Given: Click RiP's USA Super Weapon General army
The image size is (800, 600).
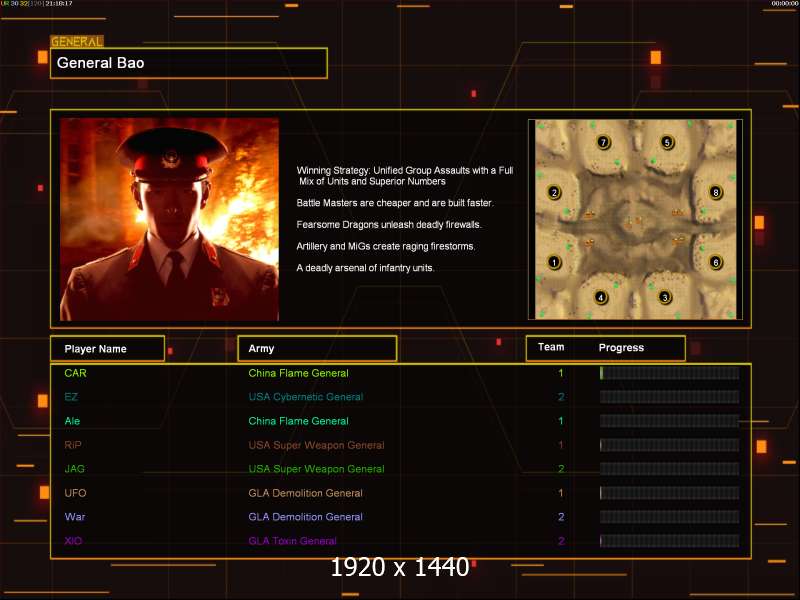Looking at the screenshot, I should (x=316, y=445).
